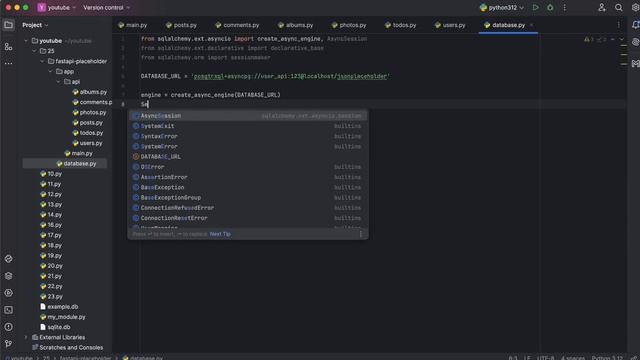Select DATABASE_URL completion suggestion
This screenshot has width=640, height=360.
point(248,157)
